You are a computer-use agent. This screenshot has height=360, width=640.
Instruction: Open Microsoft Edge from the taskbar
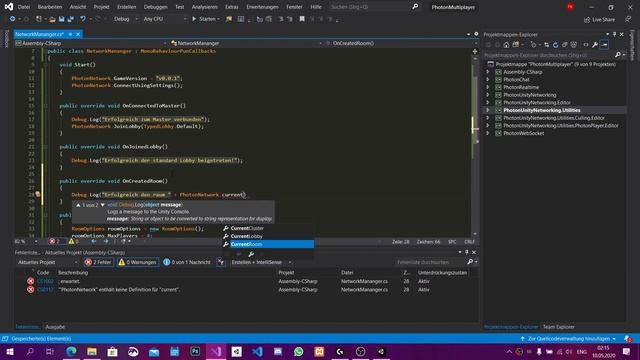point(71,351)
